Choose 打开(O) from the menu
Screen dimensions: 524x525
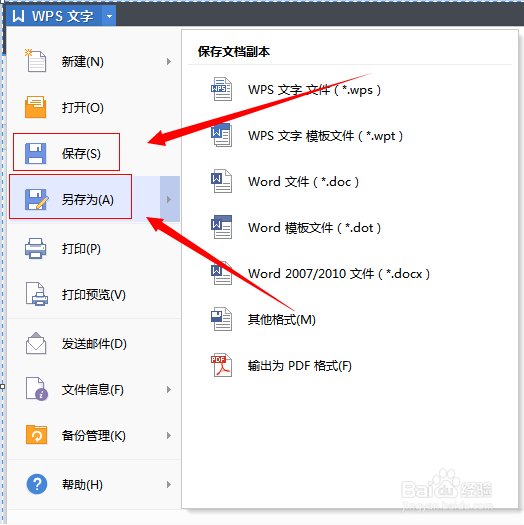[94, 107]
